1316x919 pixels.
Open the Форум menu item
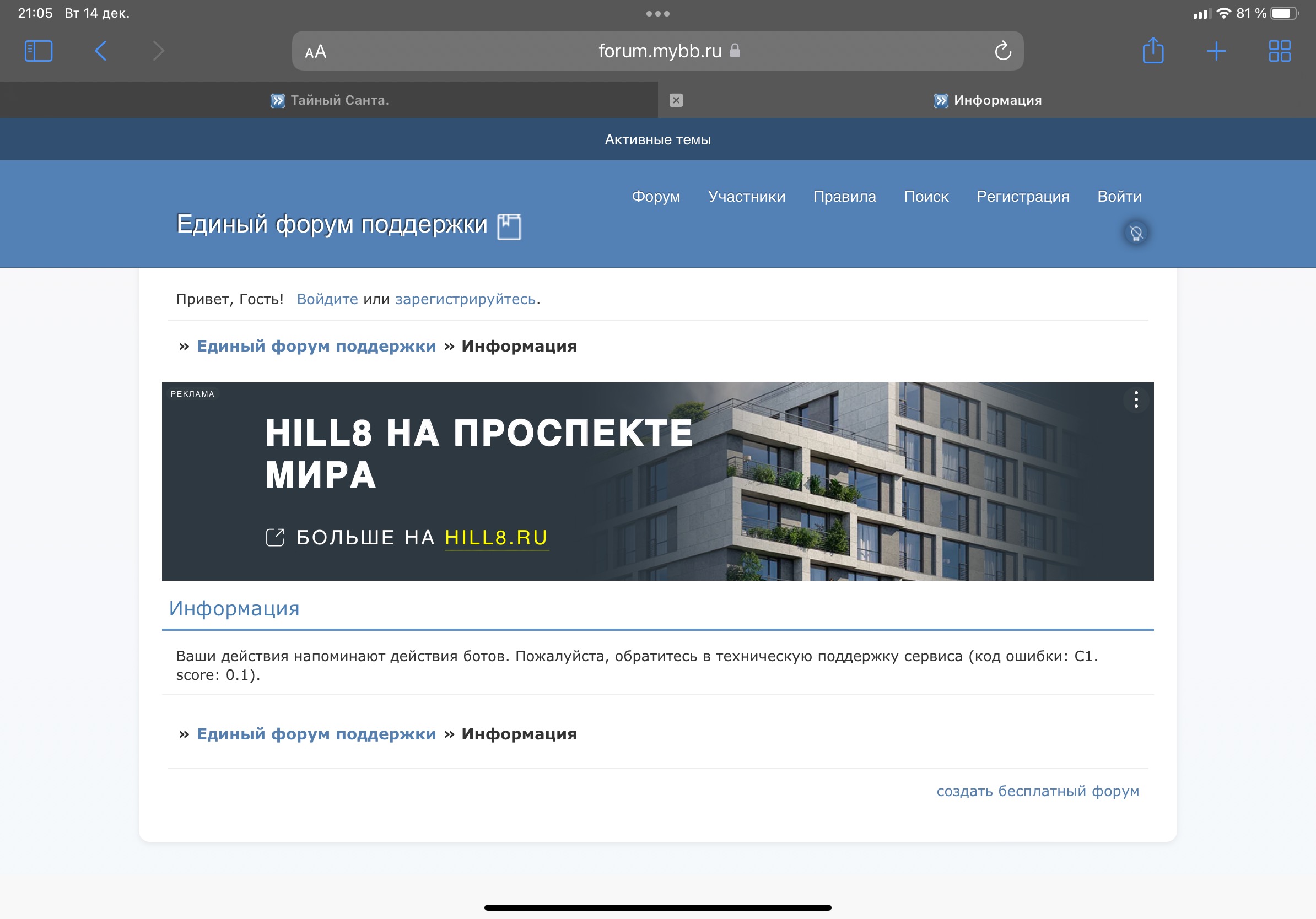(656, 197)
